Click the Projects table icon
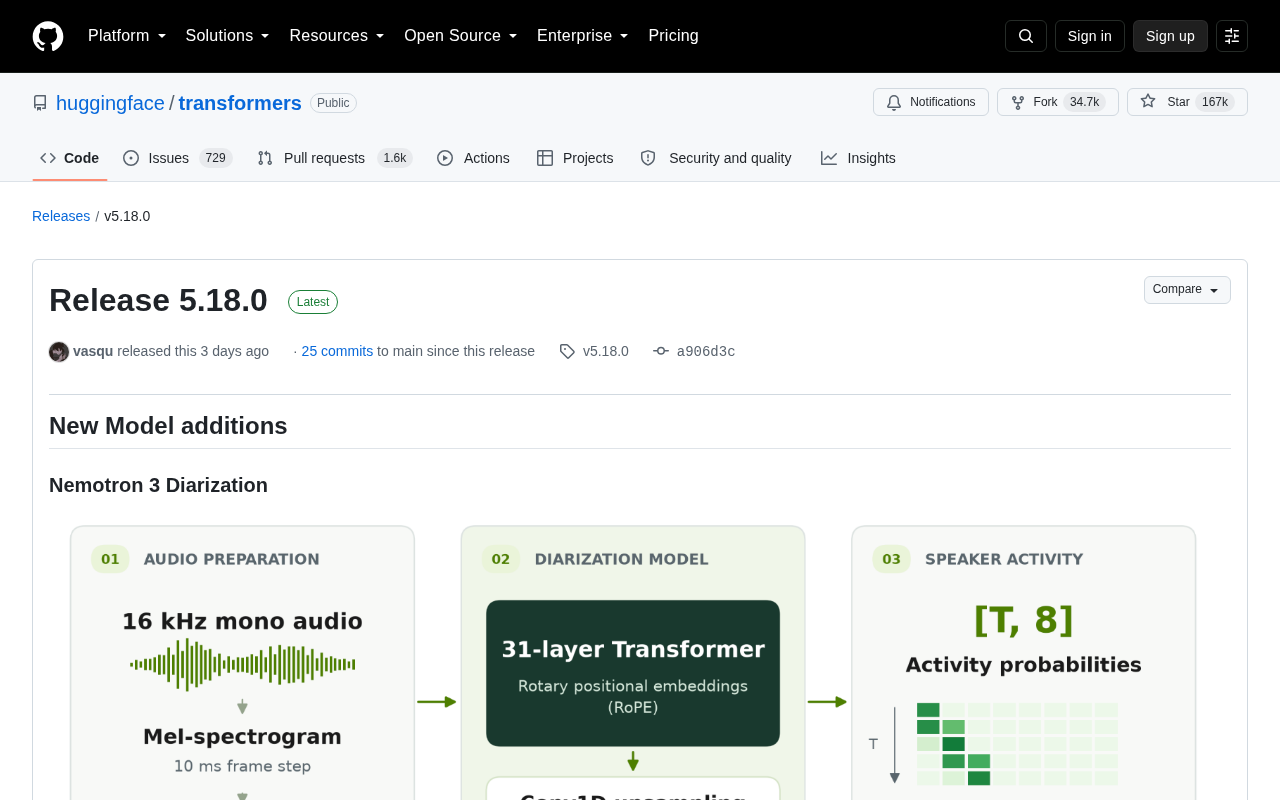Viewport: 1280px width, 800px height. (x=545, y=158)
